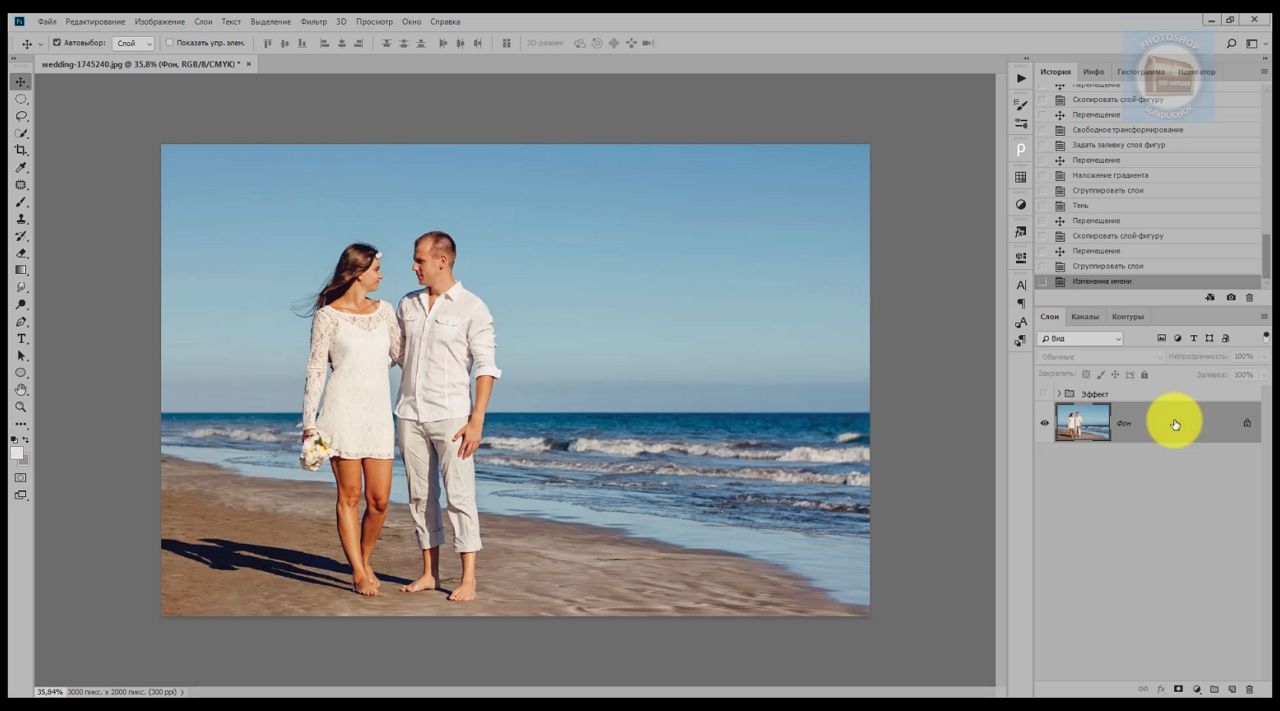
Task: Select the Elliptical Marquee tool
Action: coord(21,99)
